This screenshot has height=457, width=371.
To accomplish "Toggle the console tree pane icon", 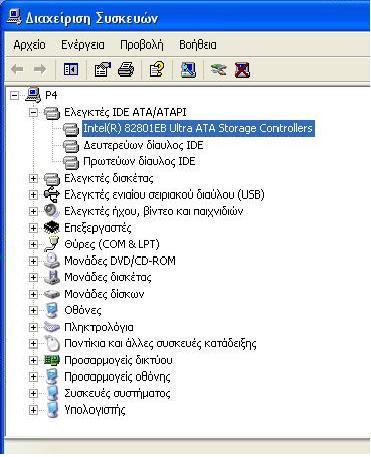I will (71, 69).
